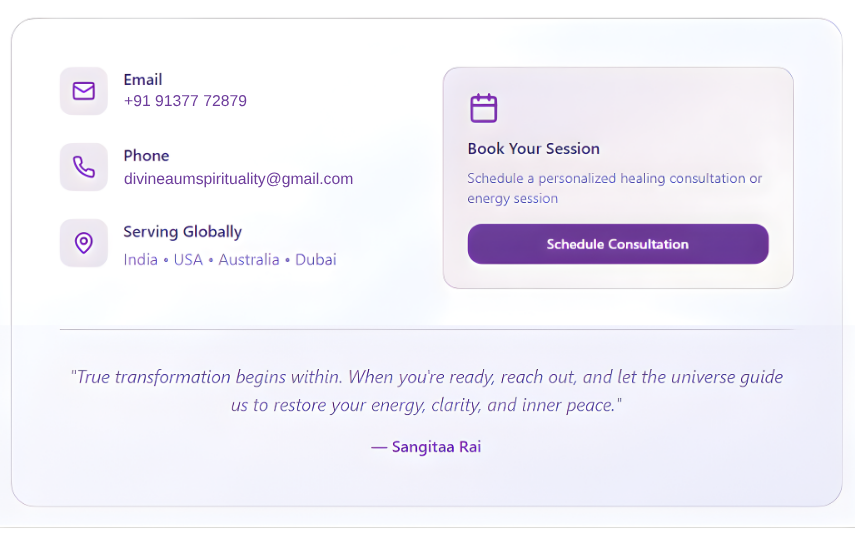Click the location pin icon

[x=84, y=243]
